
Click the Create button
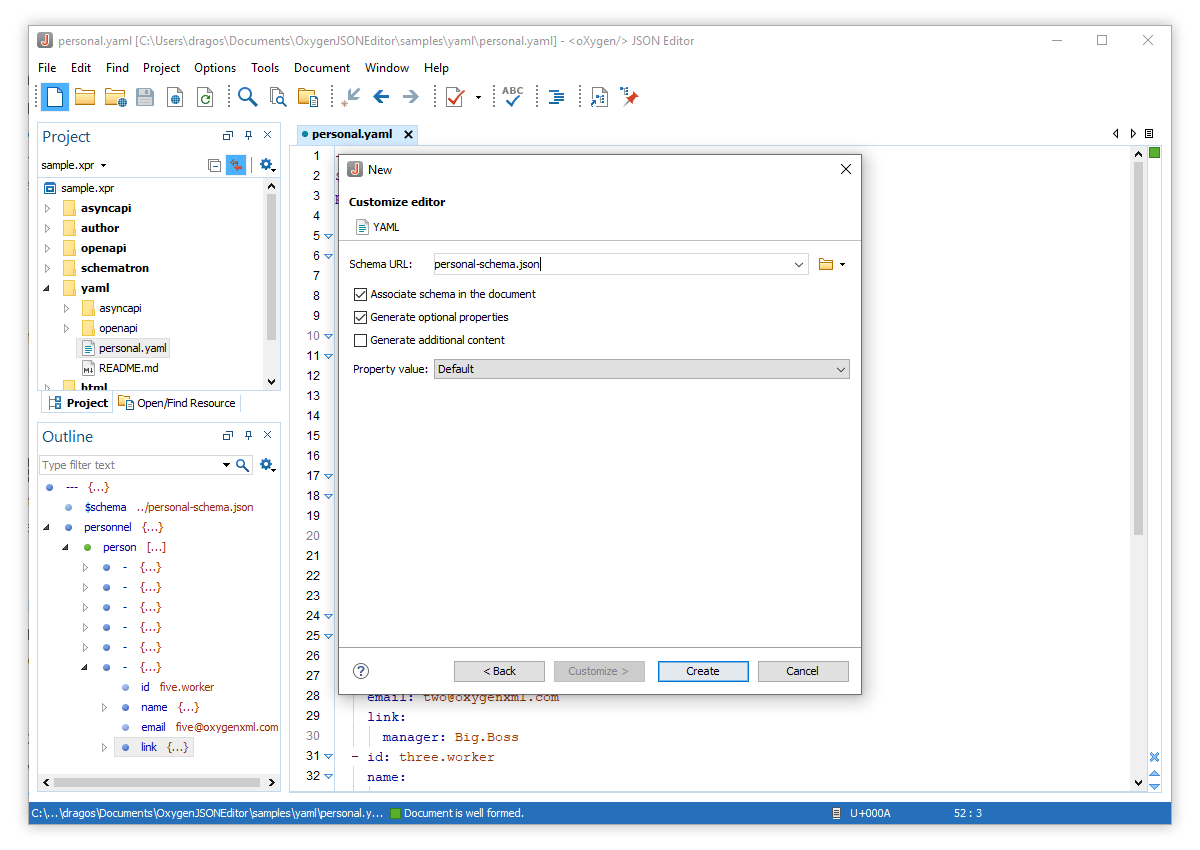tap(703, 671)
